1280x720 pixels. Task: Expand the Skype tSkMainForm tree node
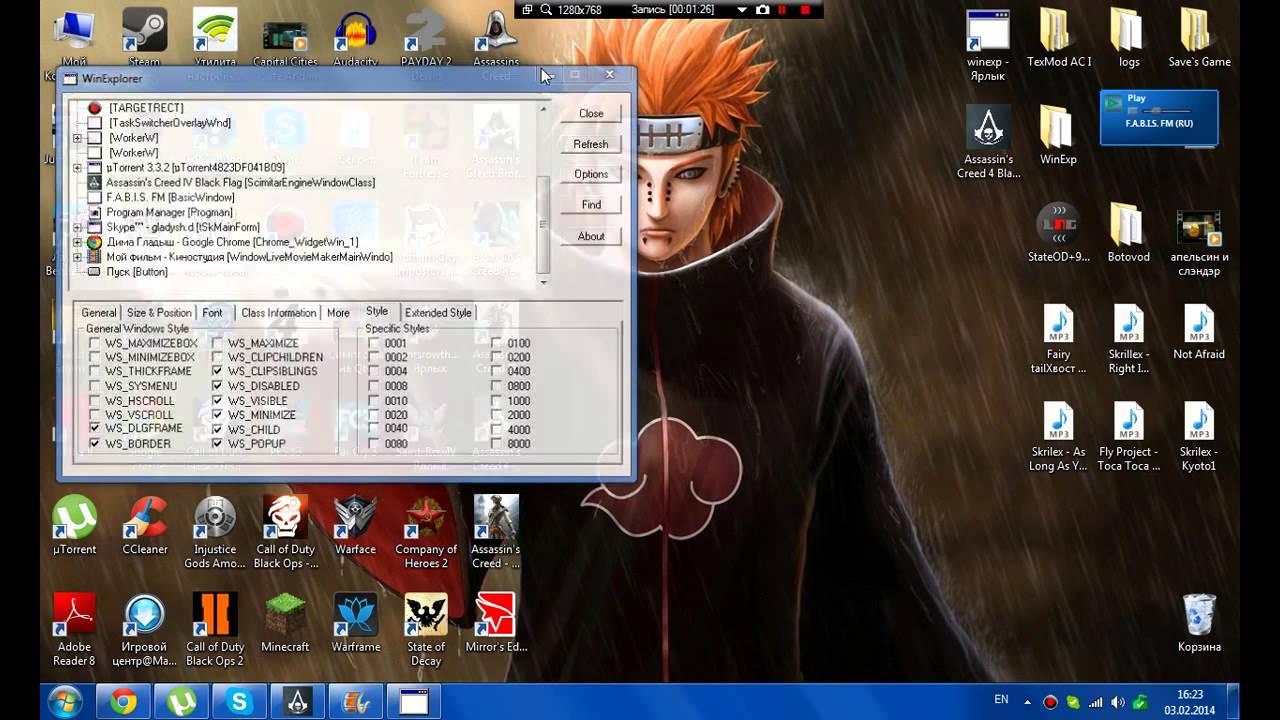coord(78,227)
